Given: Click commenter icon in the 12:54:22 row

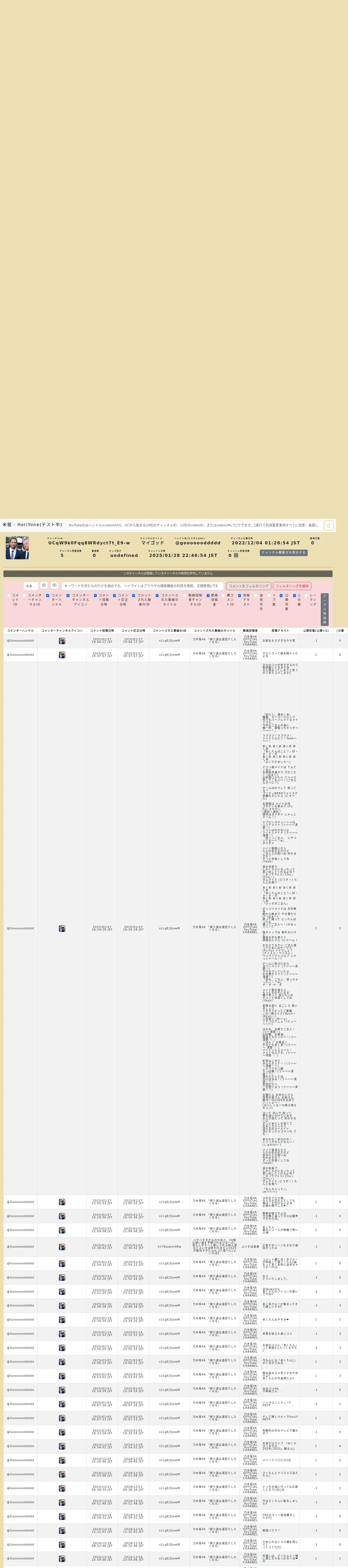Looking at the screenshot, I should (x=62, y=1264).
